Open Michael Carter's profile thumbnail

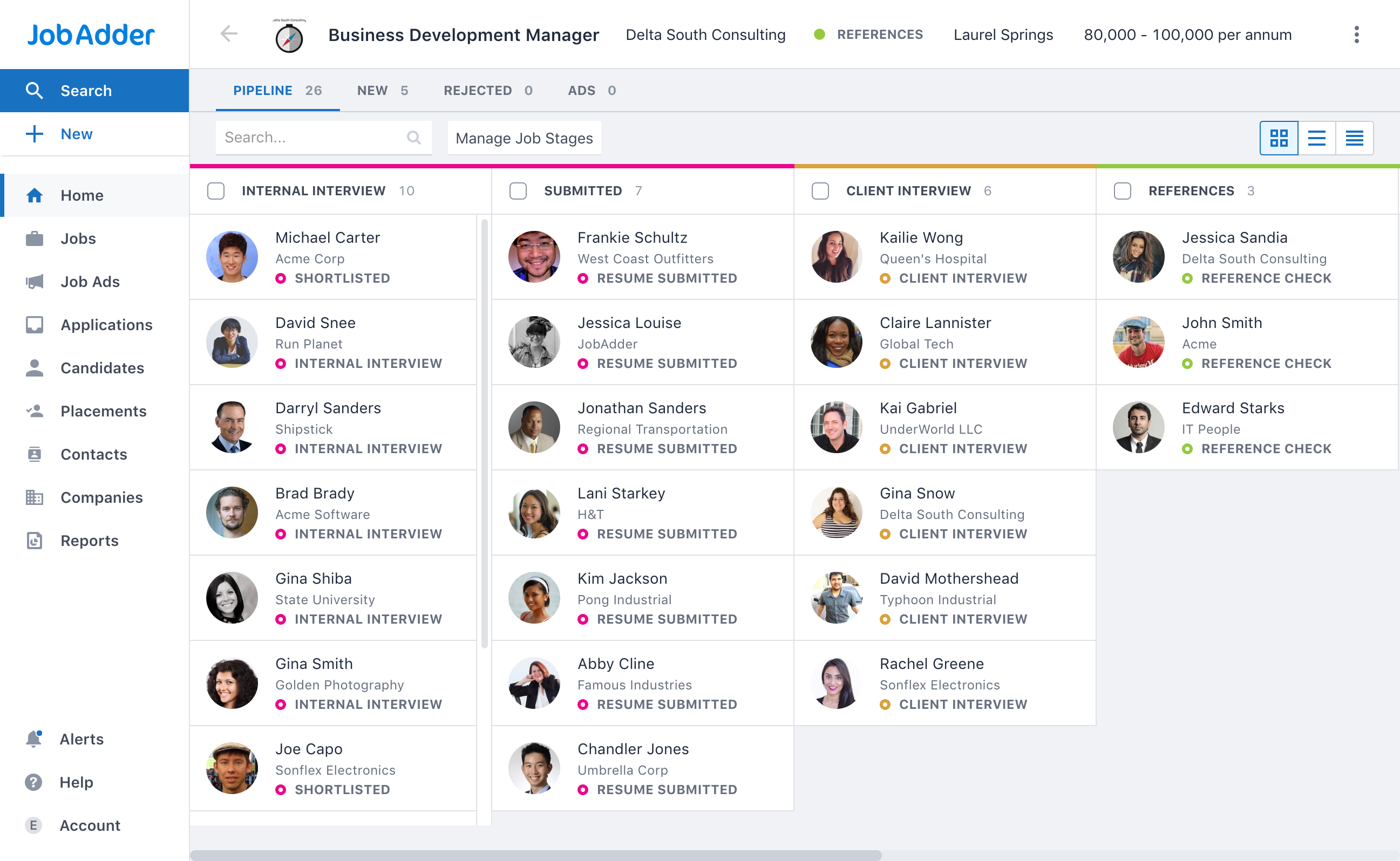pos(232,257)
